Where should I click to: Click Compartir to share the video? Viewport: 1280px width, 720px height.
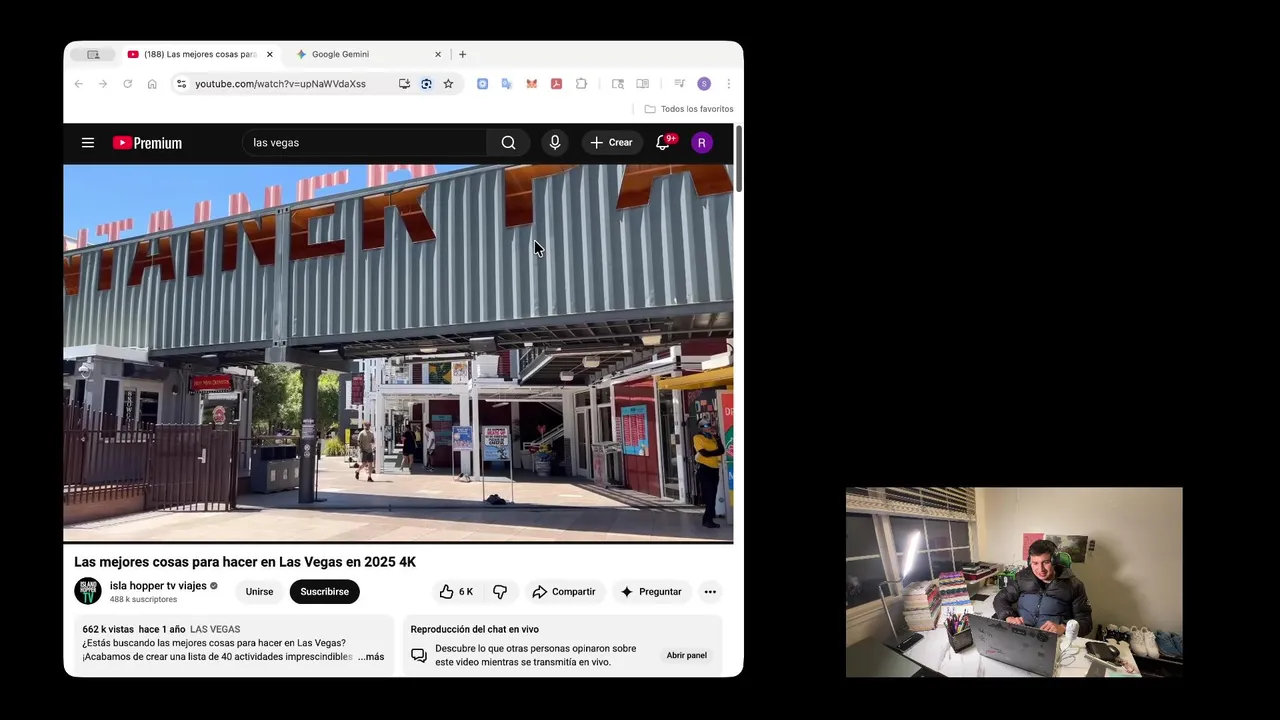pyautogui.click(x=564, y=592)
